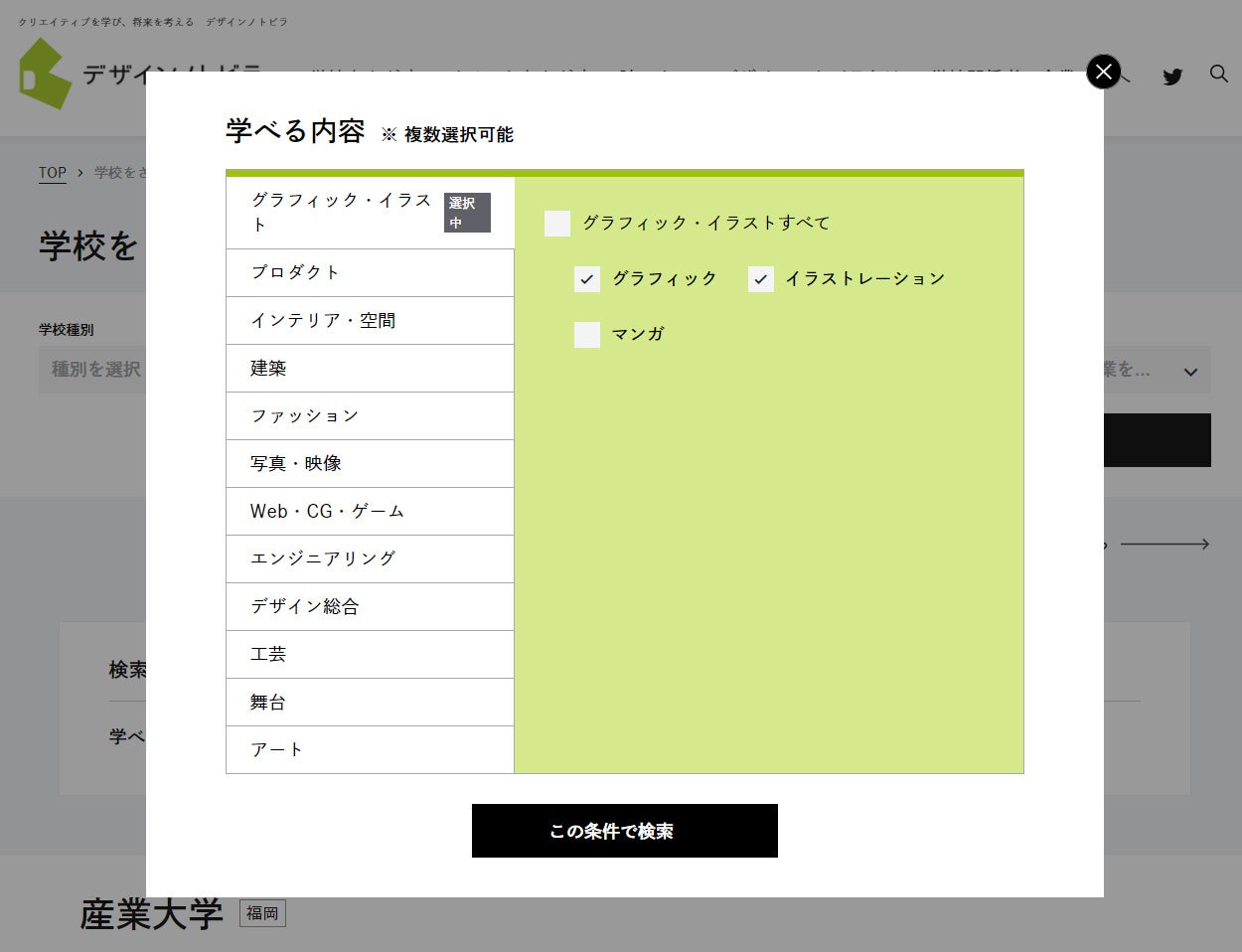Click the この条件で検索 search button
Screen dimensions: 1242x952
[624, 831]
